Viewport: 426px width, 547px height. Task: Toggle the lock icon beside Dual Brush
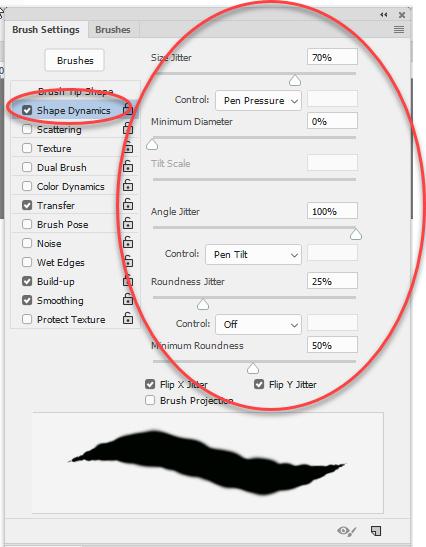(x=128, y=166)
